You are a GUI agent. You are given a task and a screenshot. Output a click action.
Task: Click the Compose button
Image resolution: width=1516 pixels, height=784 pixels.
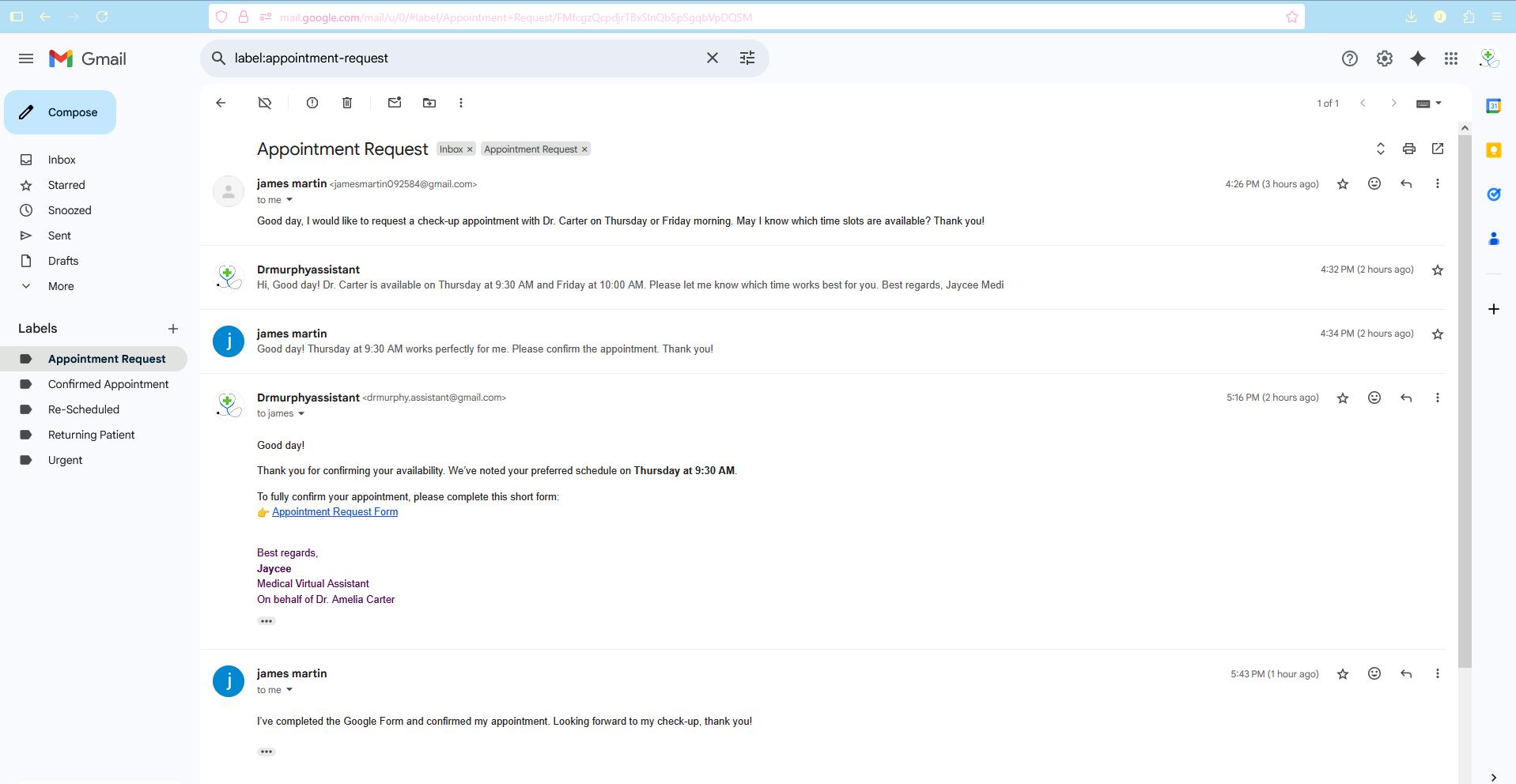coord(60,112)
